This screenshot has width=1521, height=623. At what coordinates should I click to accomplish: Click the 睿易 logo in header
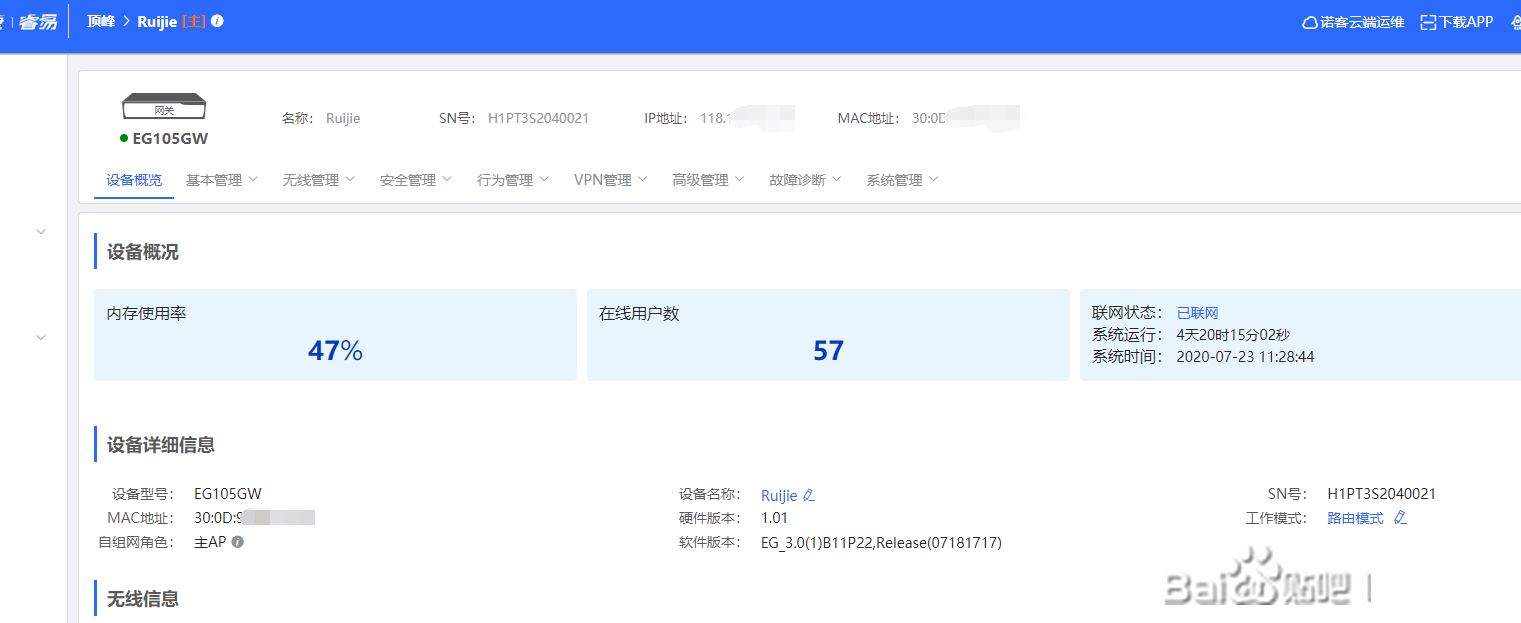tap(38, 22)
